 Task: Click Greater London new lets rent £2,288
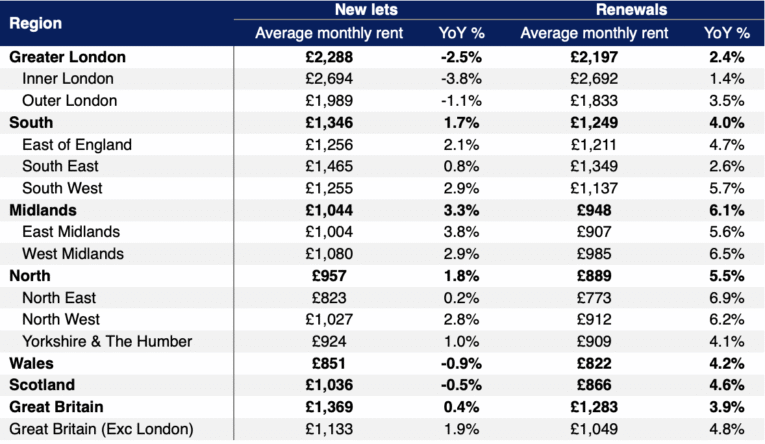(x=328, y=57)
